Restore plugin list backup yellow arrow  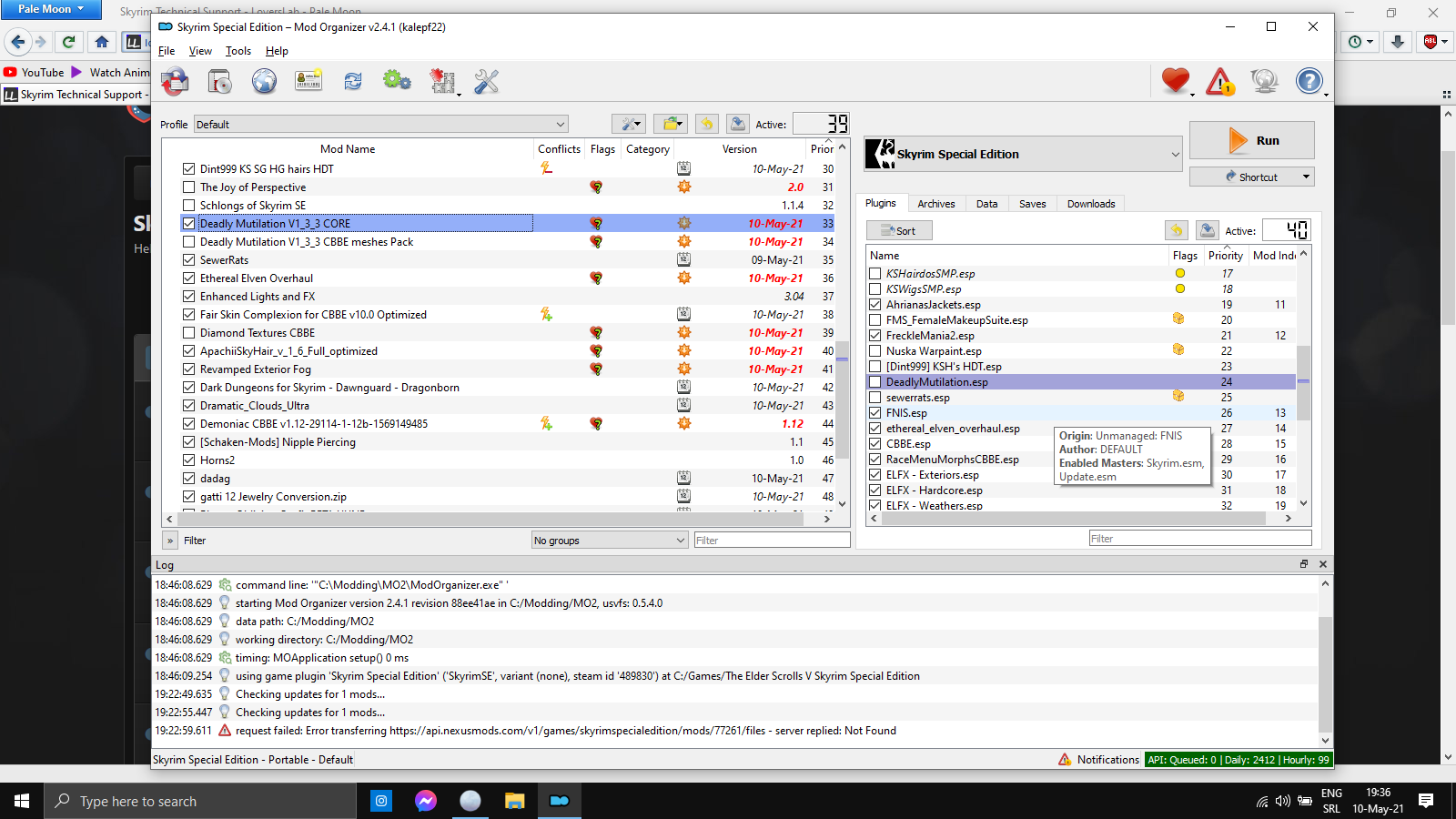click(1177, 230)
